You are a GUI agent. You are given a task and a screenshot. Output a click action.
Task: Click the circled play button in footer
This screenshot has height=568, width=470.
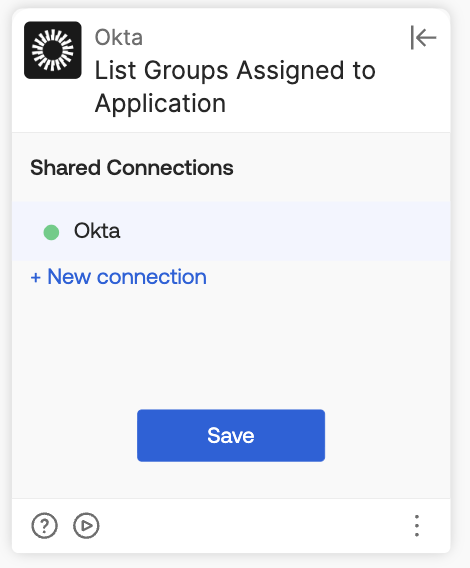coord(86,525)
